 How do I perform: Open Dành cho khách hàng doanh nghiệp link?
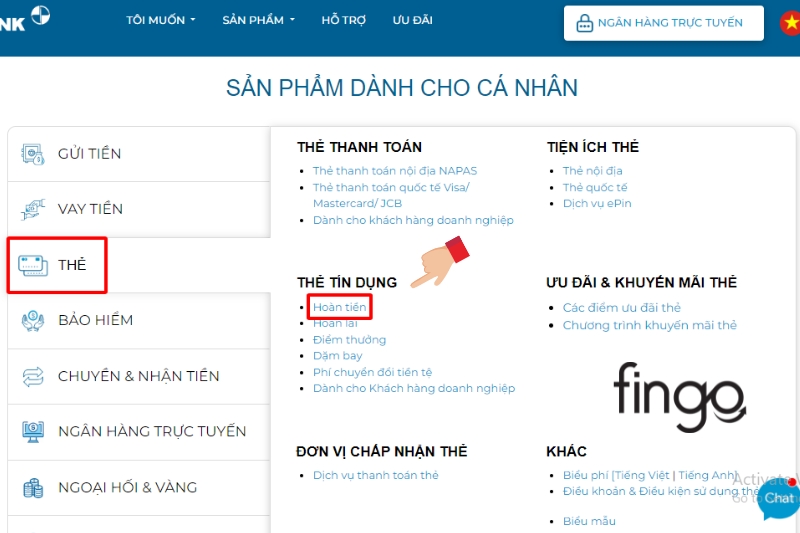click(413, 220)
